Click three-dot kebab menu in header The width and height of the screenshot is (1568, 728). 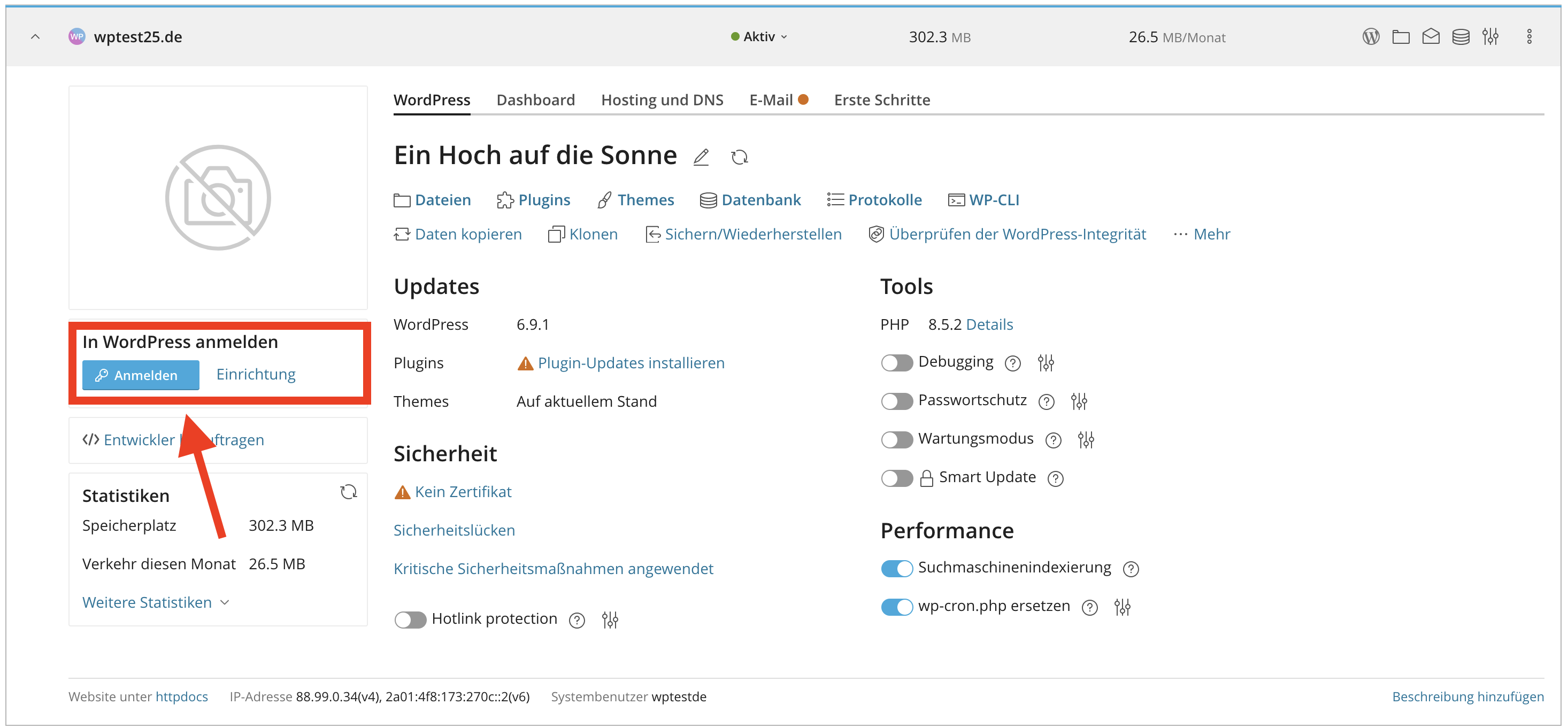[1528, 36]
